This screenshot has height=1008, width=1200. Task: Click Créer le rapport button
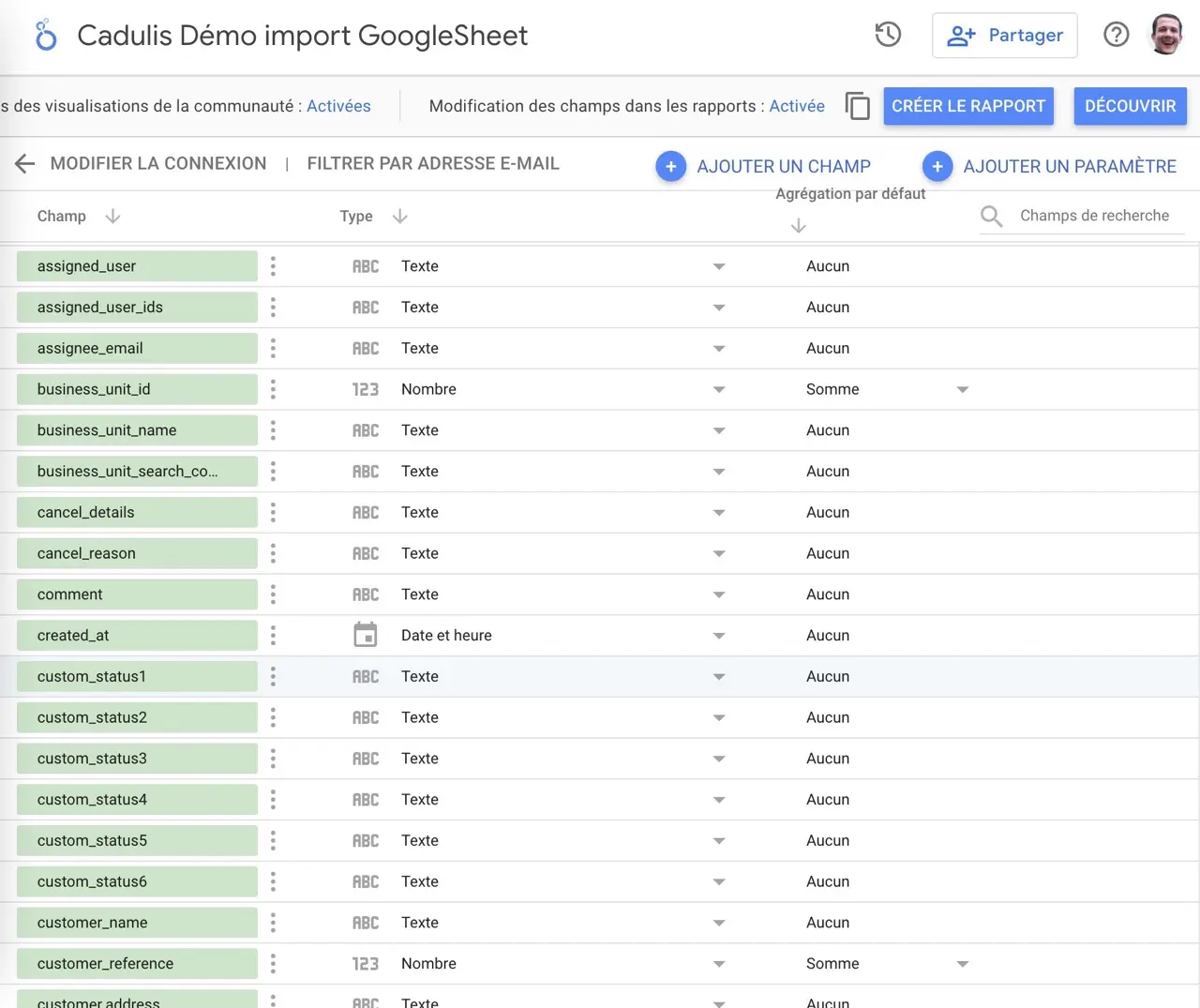(x=967, y=106)
